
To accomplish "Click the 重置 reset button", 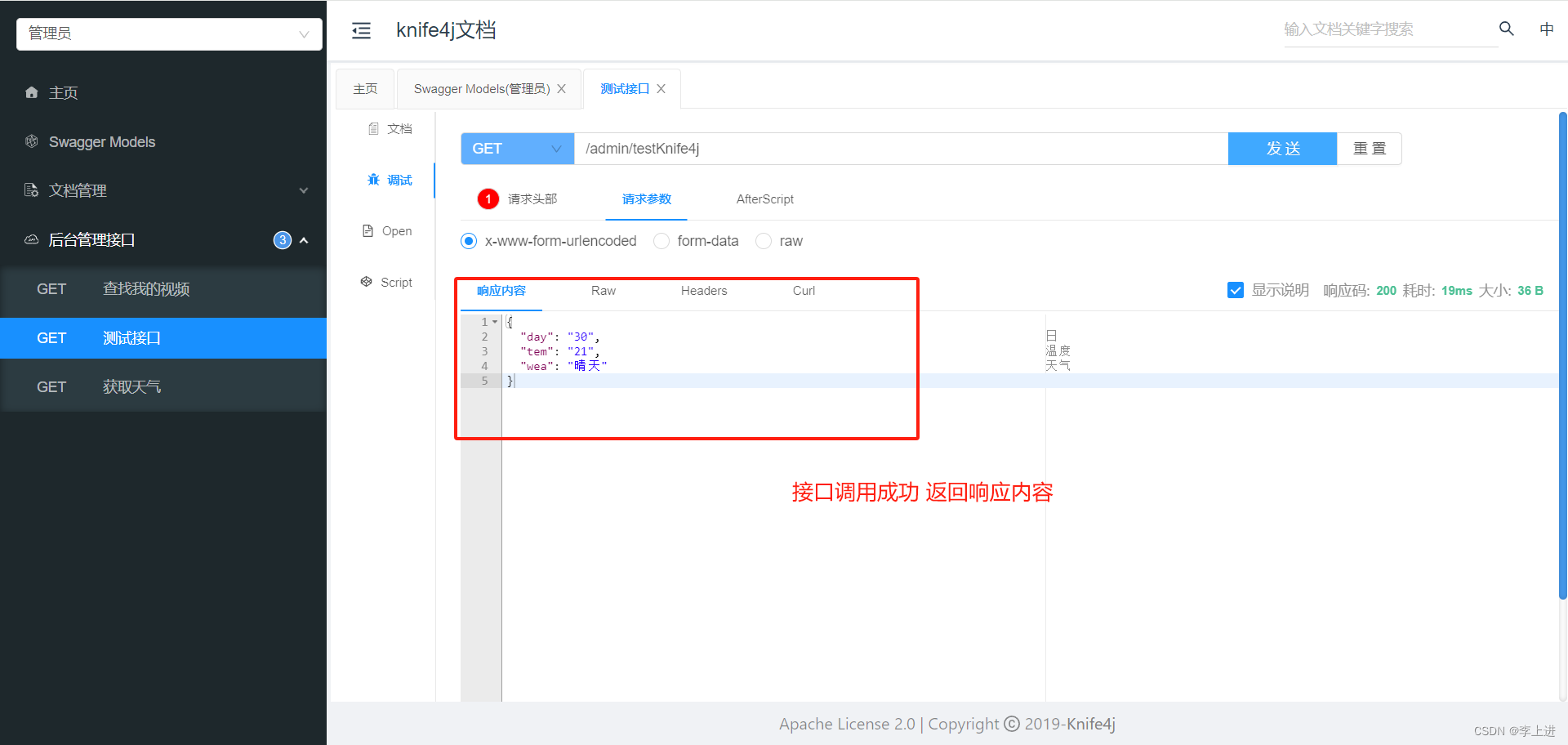I will coord(1370,149).
